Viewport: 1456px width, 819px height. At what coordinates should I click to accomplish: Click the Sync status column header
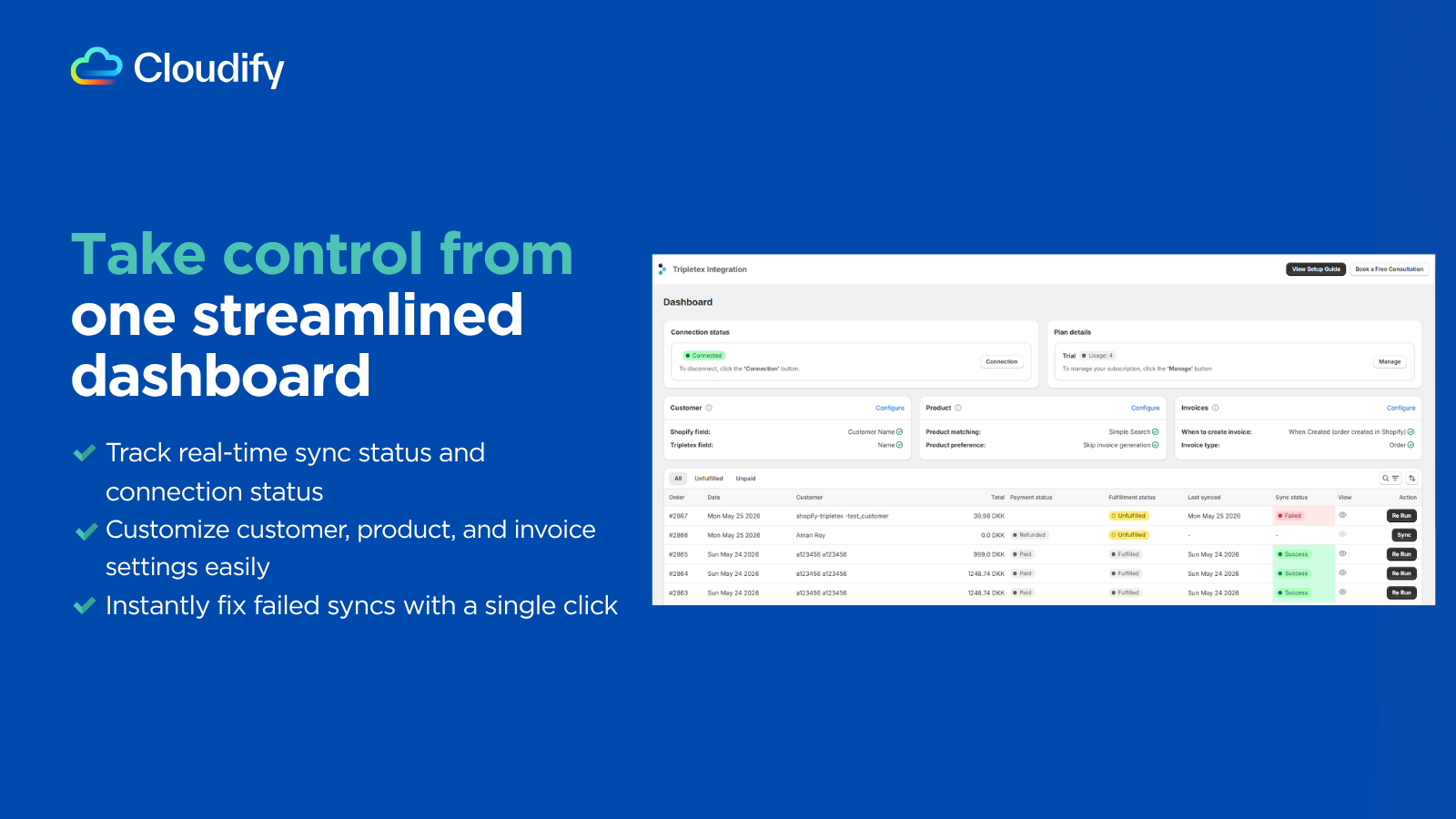tap(1291, 498)
